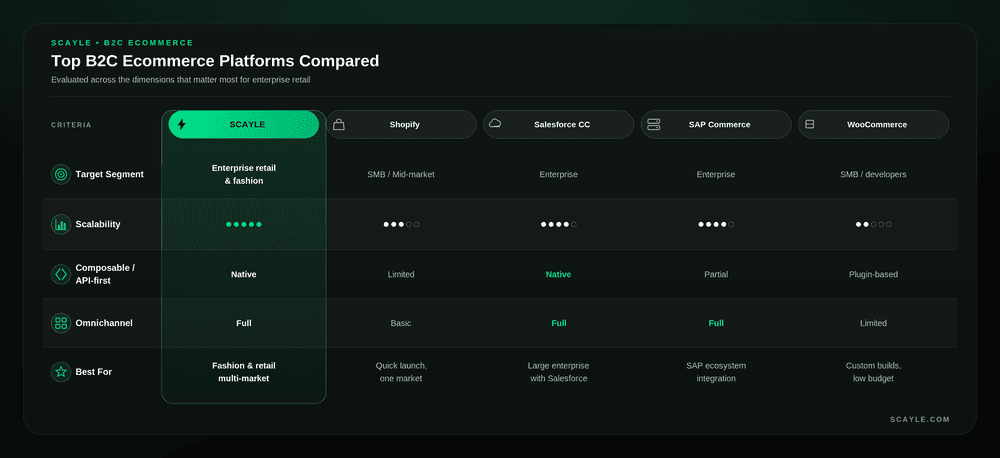Screen dimensions: 1000x458
Task: Click green 'Full' under SAP Commerce
Action: [x=716, y=323]
